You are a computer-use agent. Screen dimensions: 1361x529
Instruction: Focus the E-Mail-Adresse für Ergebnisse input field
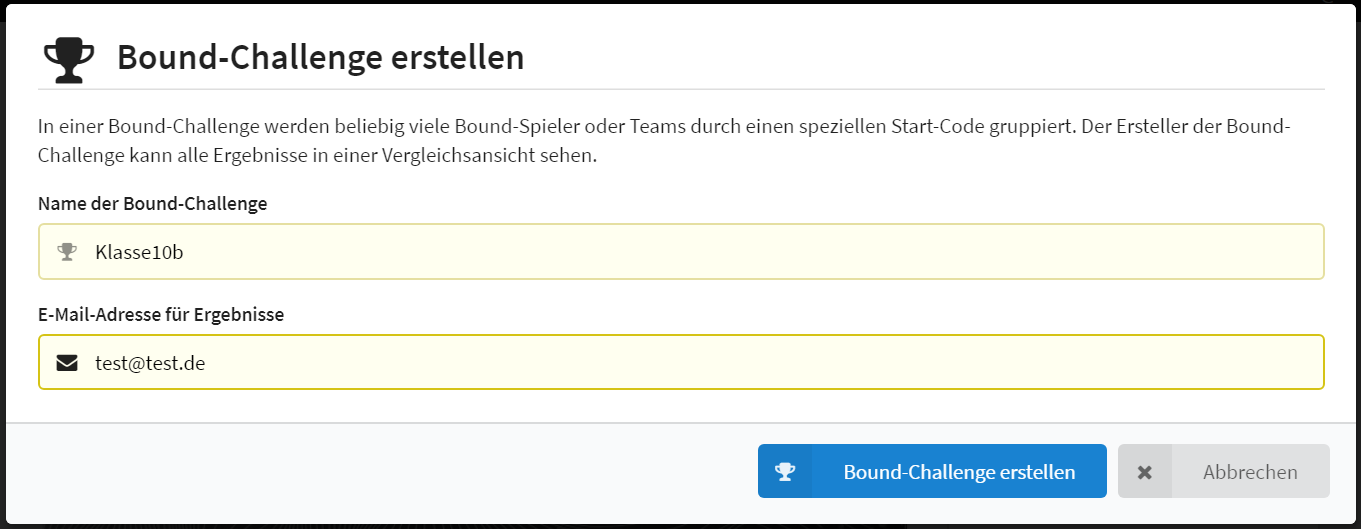click(x=681, y=362)
